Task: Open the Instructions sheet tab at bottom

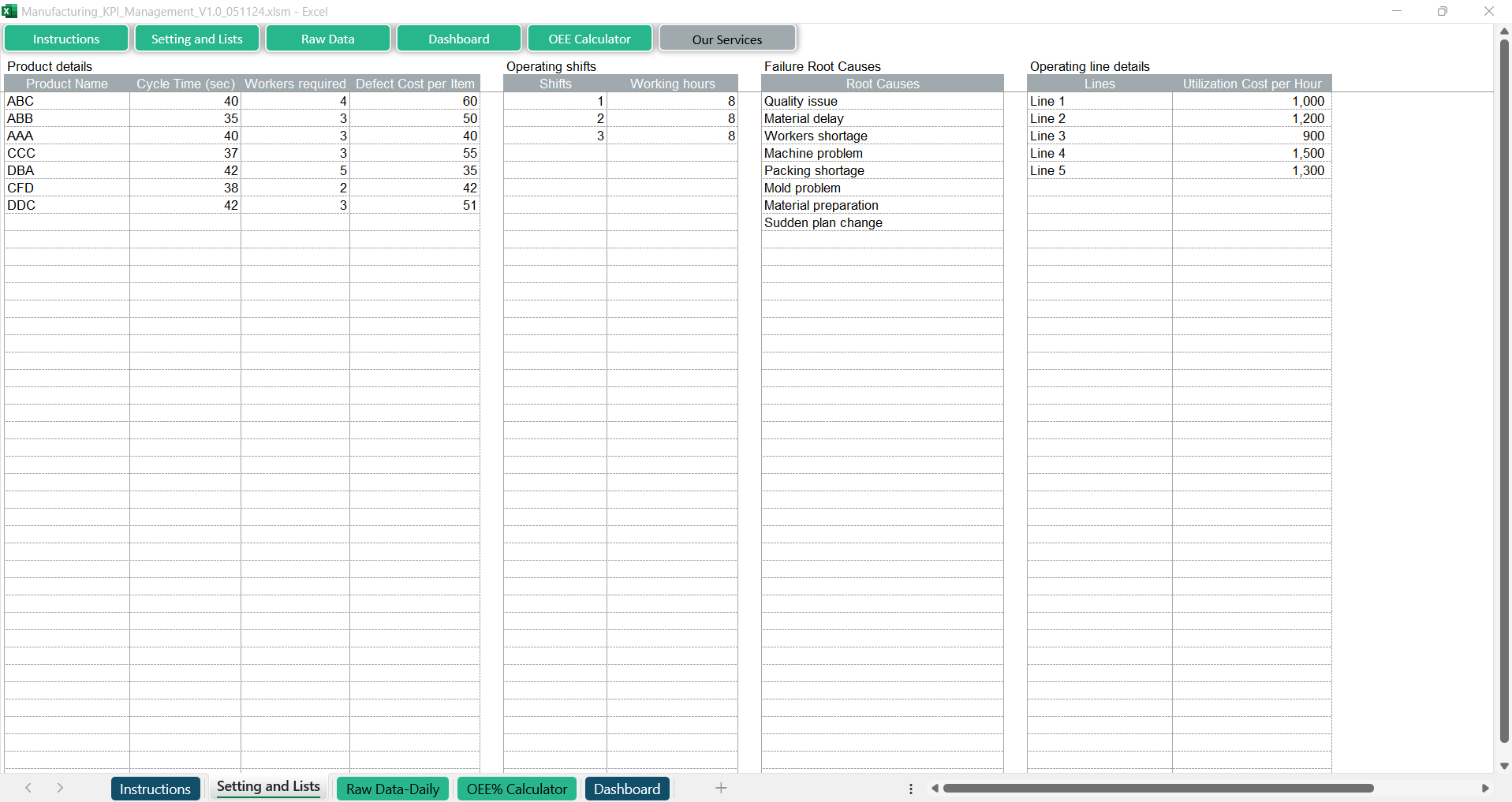Action: point(155,789)
